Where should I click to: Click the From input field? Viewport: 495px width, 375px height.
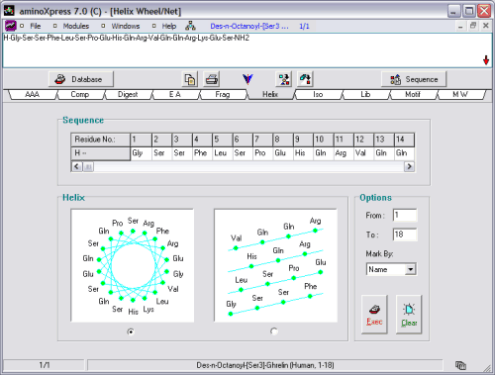pos(405,215)
